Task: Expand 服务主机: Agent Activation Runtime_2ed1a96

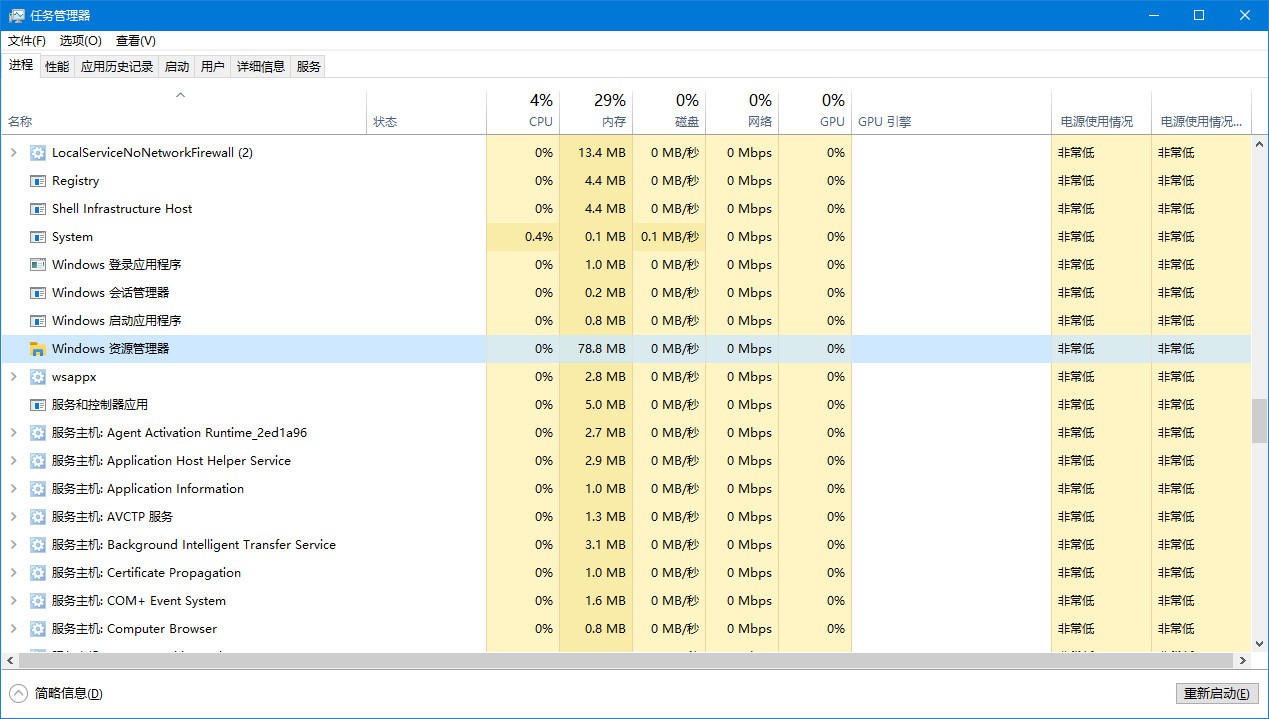Action: 13,433
